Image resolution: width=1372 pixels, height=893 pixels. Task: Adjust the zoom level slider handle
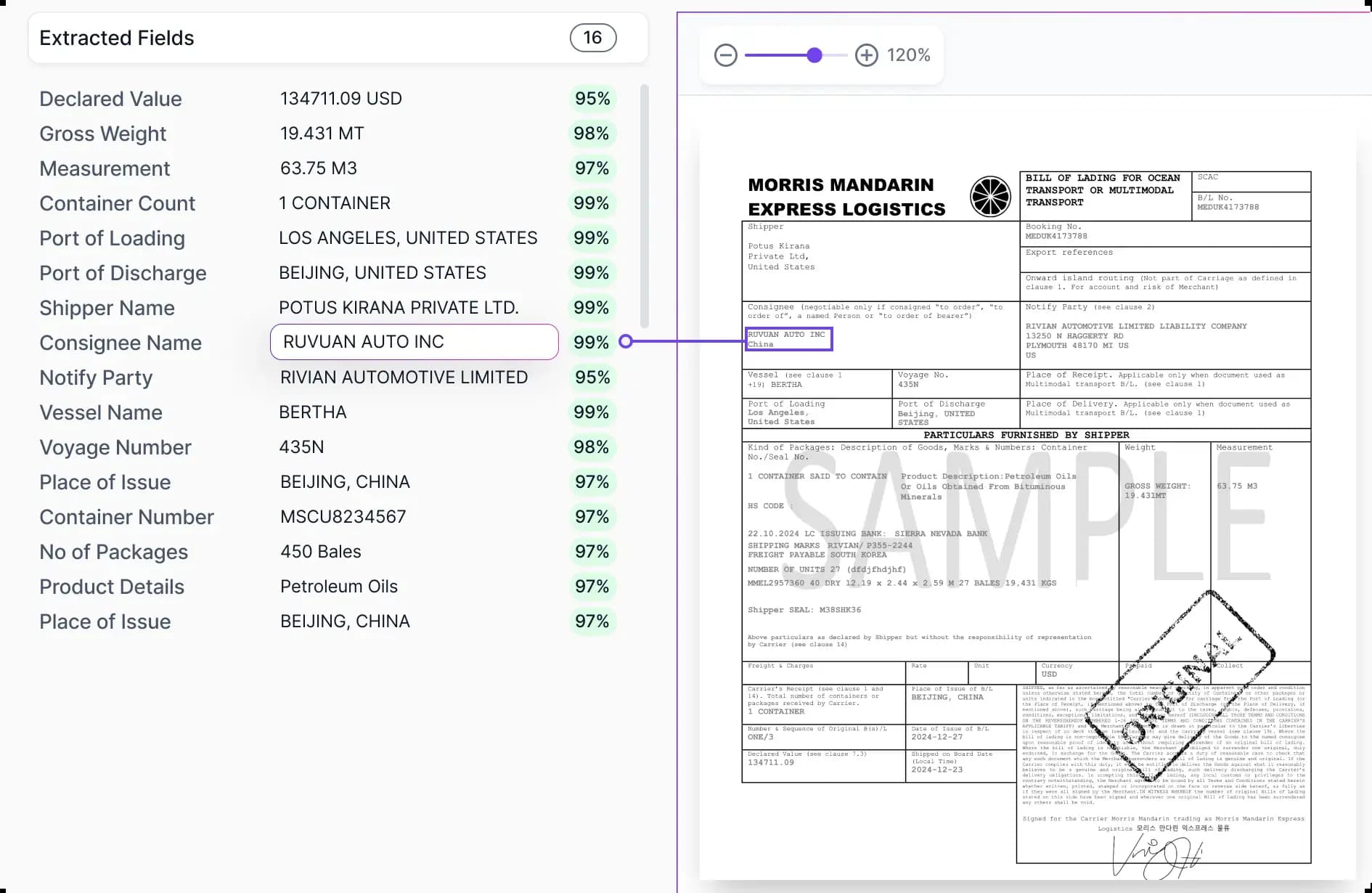[814, 55]
